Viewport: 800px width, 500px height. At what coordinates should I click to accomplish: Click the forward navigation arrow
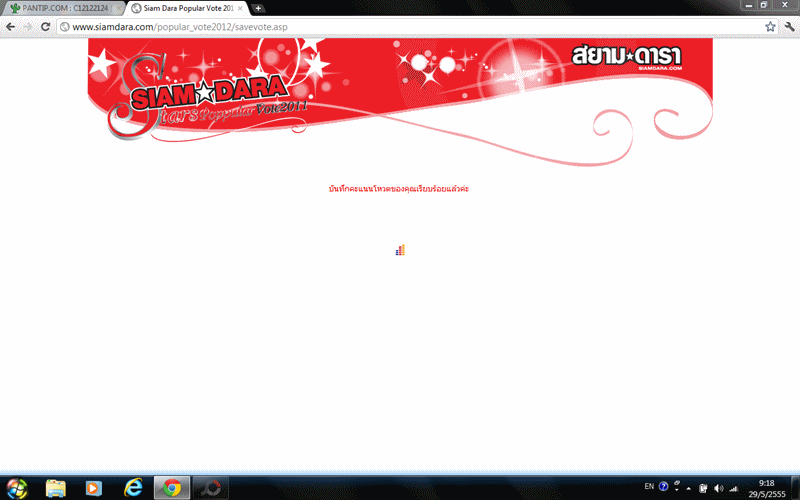(x=28, y=27)
